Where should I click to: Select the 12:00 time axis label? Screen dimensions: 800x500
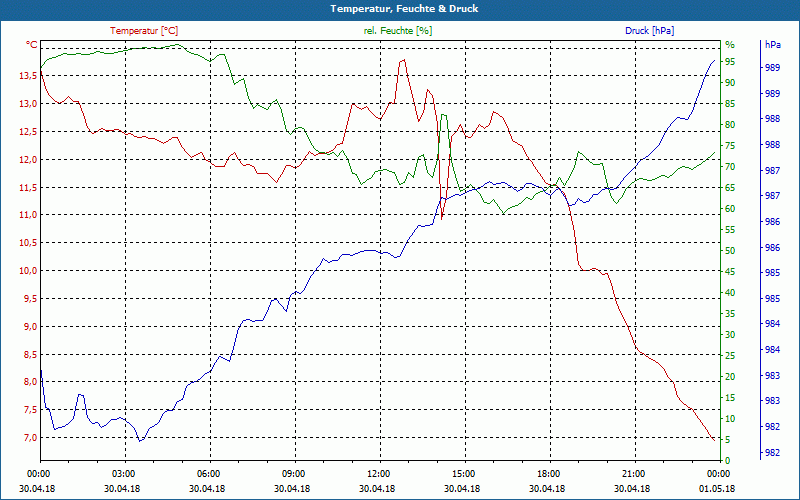pyautogui.click(x=377, y=474)
